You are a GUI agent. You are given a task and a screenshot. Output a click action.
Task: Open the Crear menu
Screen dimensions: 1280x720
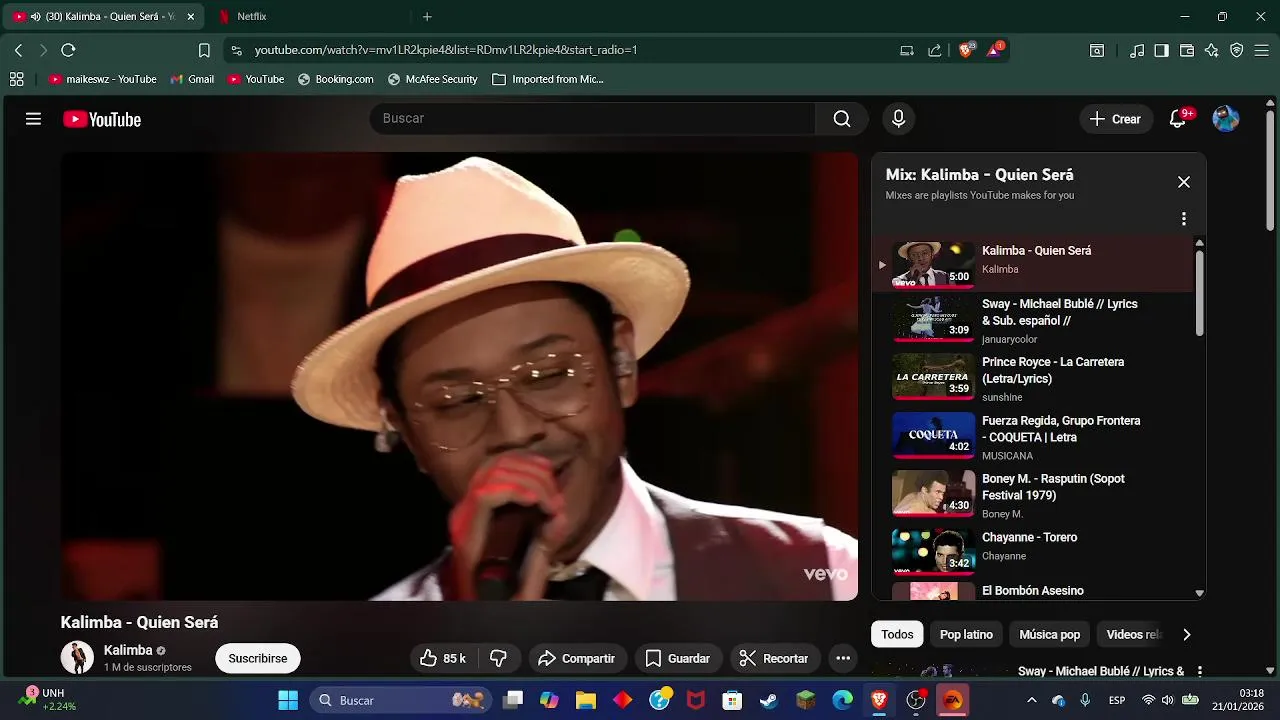pos(1115,119)
